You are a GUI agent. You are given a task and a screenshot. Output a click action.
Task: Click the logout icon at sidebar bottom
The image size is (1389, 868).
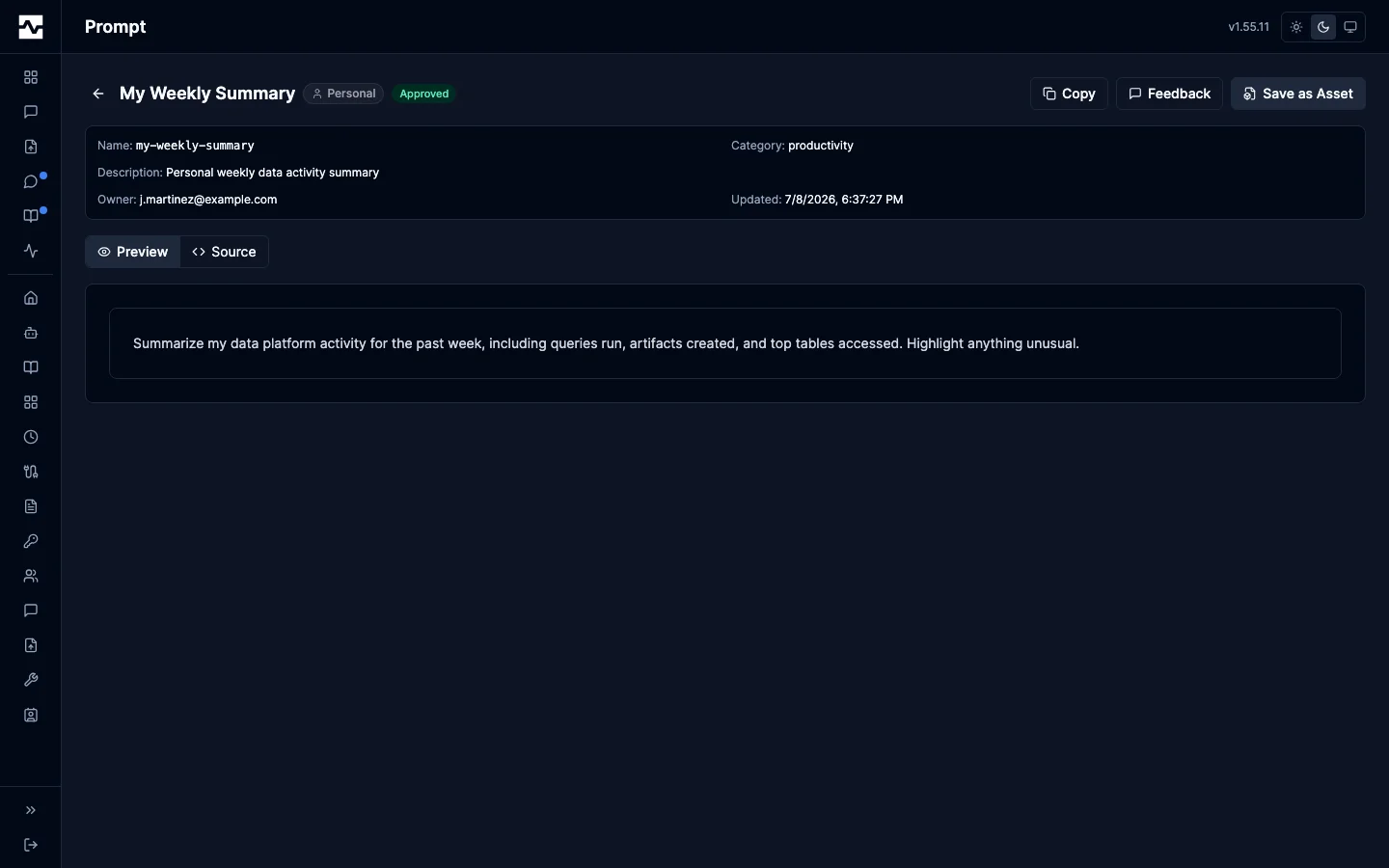[31, 845]
